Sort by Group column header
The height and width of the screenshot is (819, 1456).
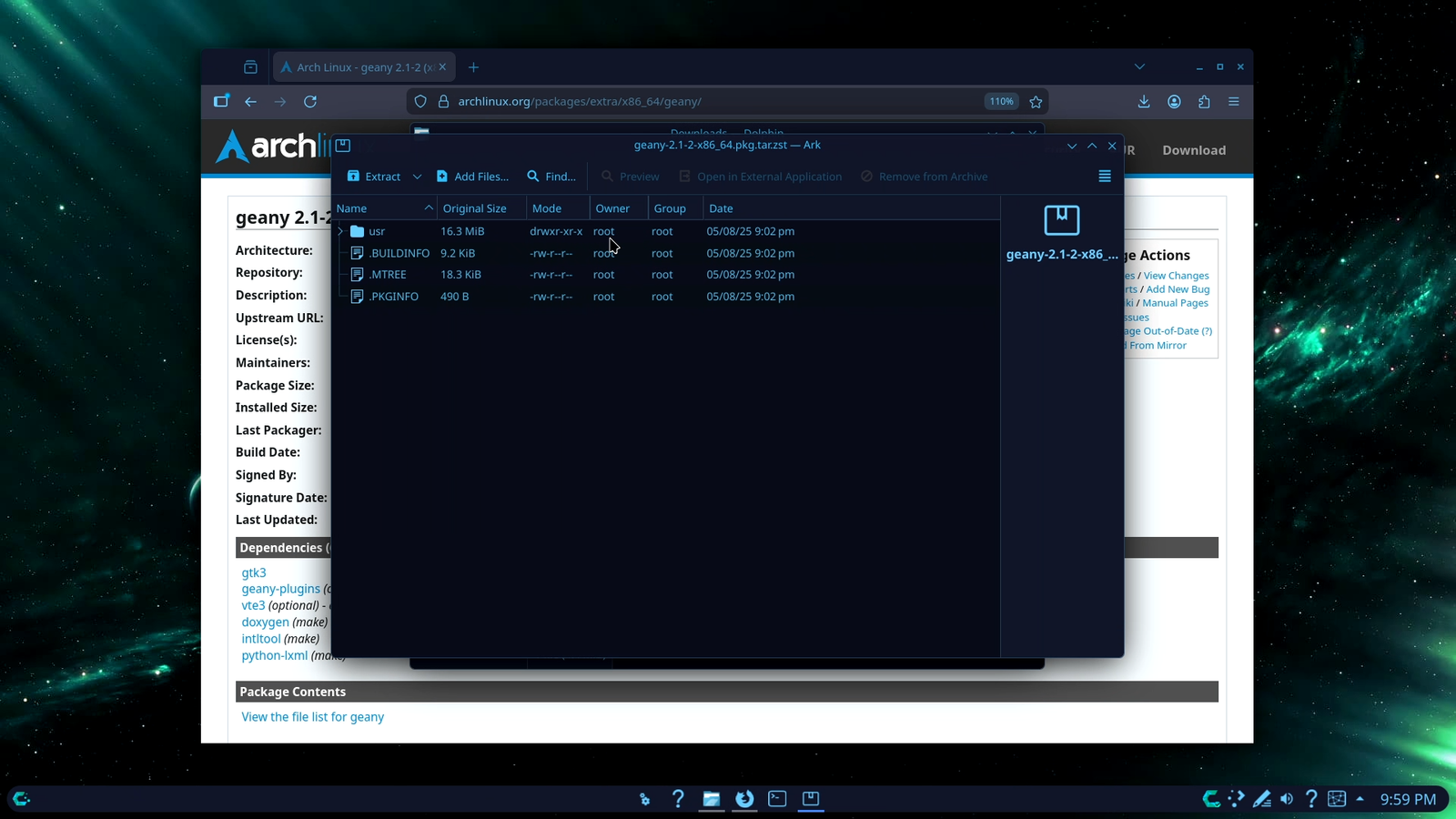tap(675, 208)
